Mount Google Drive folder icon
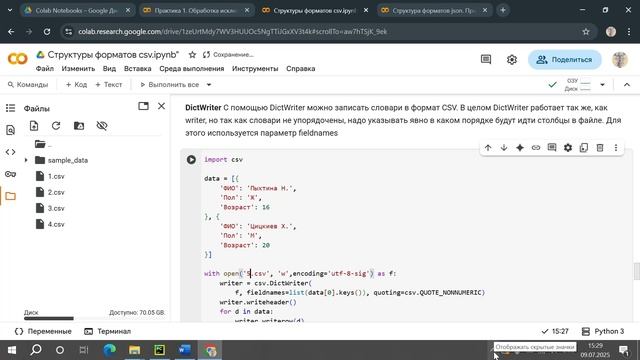640x360 pixels. [x=79, y=126]
